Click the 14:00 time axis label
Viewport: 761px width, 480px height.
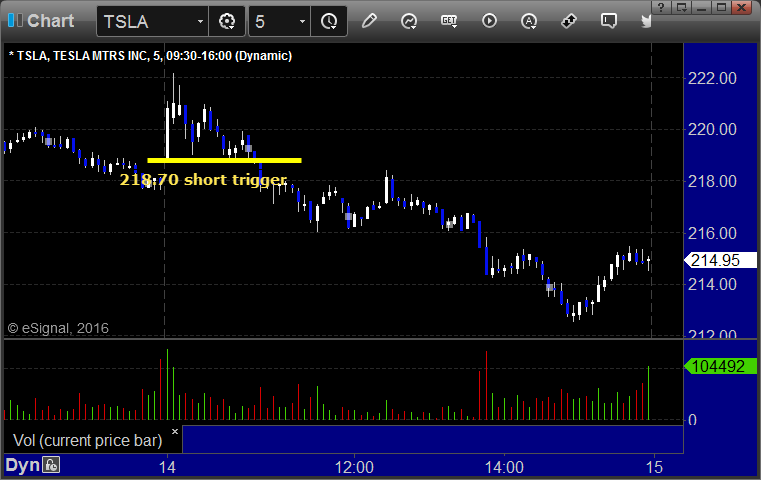tap(504, 467)
